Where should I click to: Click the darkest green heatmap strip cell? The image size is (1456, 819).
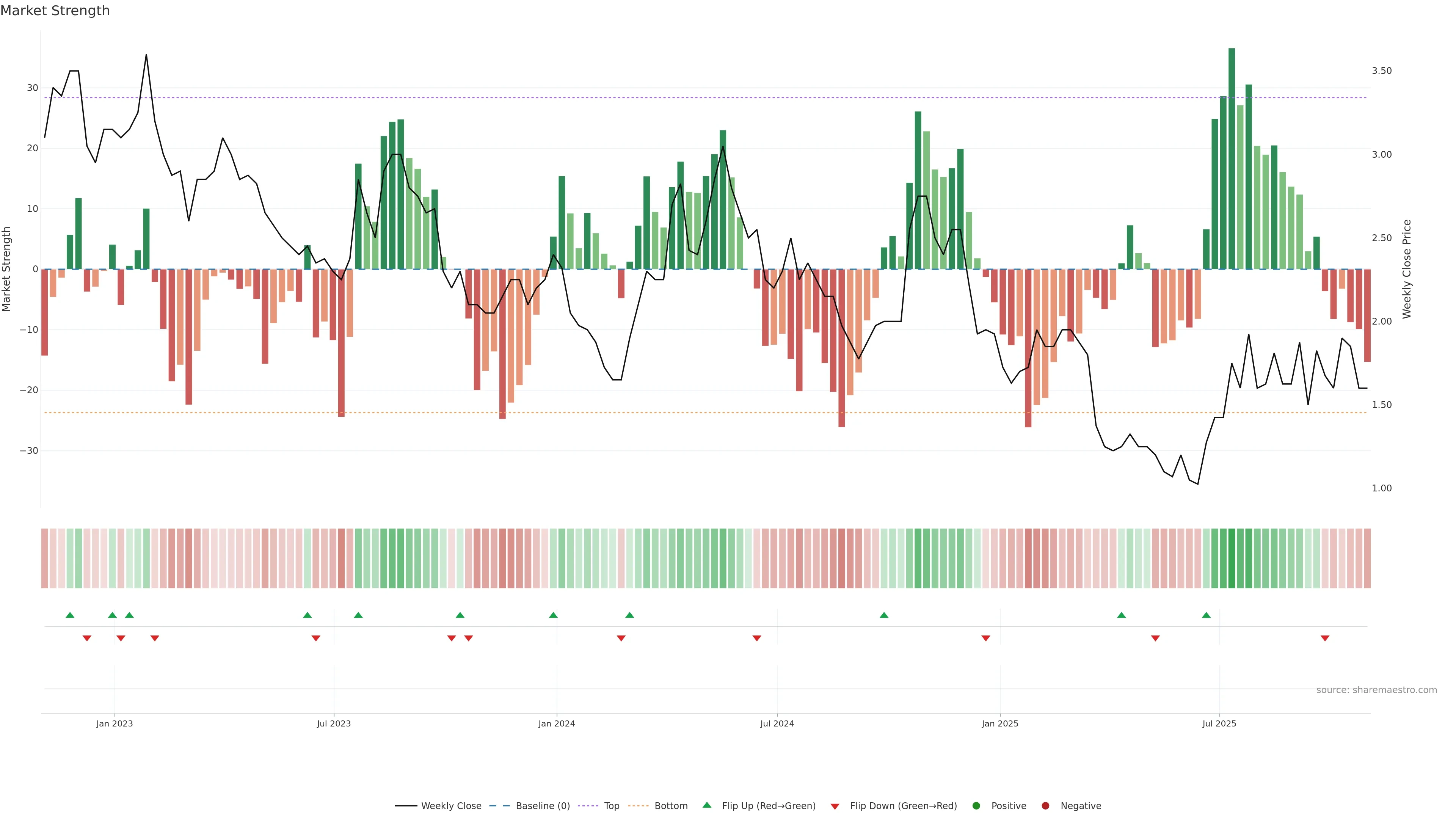tap(1232, 559)
